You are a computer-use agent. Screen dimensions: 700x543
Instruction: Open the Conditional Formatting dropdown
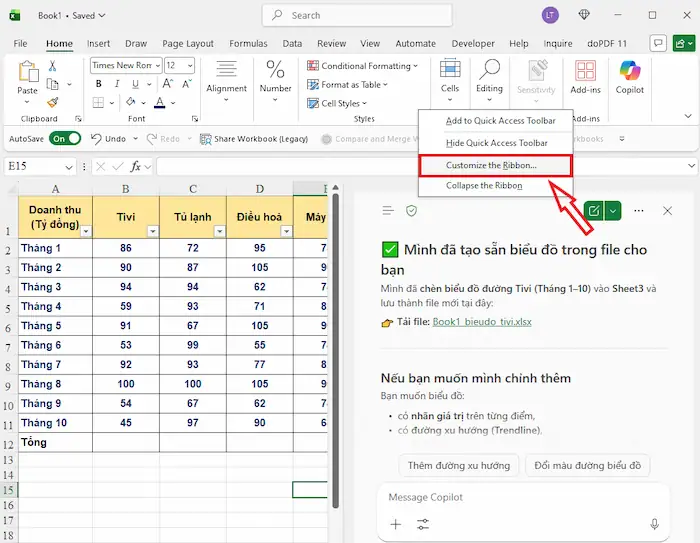click(x=365, y=66)
